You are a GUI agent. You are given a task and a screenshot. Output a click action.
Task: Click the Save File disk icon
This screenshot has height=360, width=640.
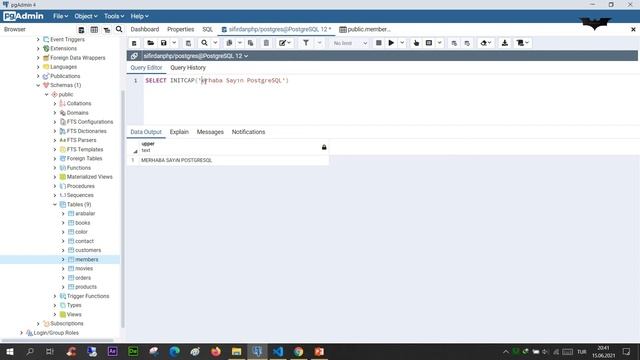click(164, 43)
